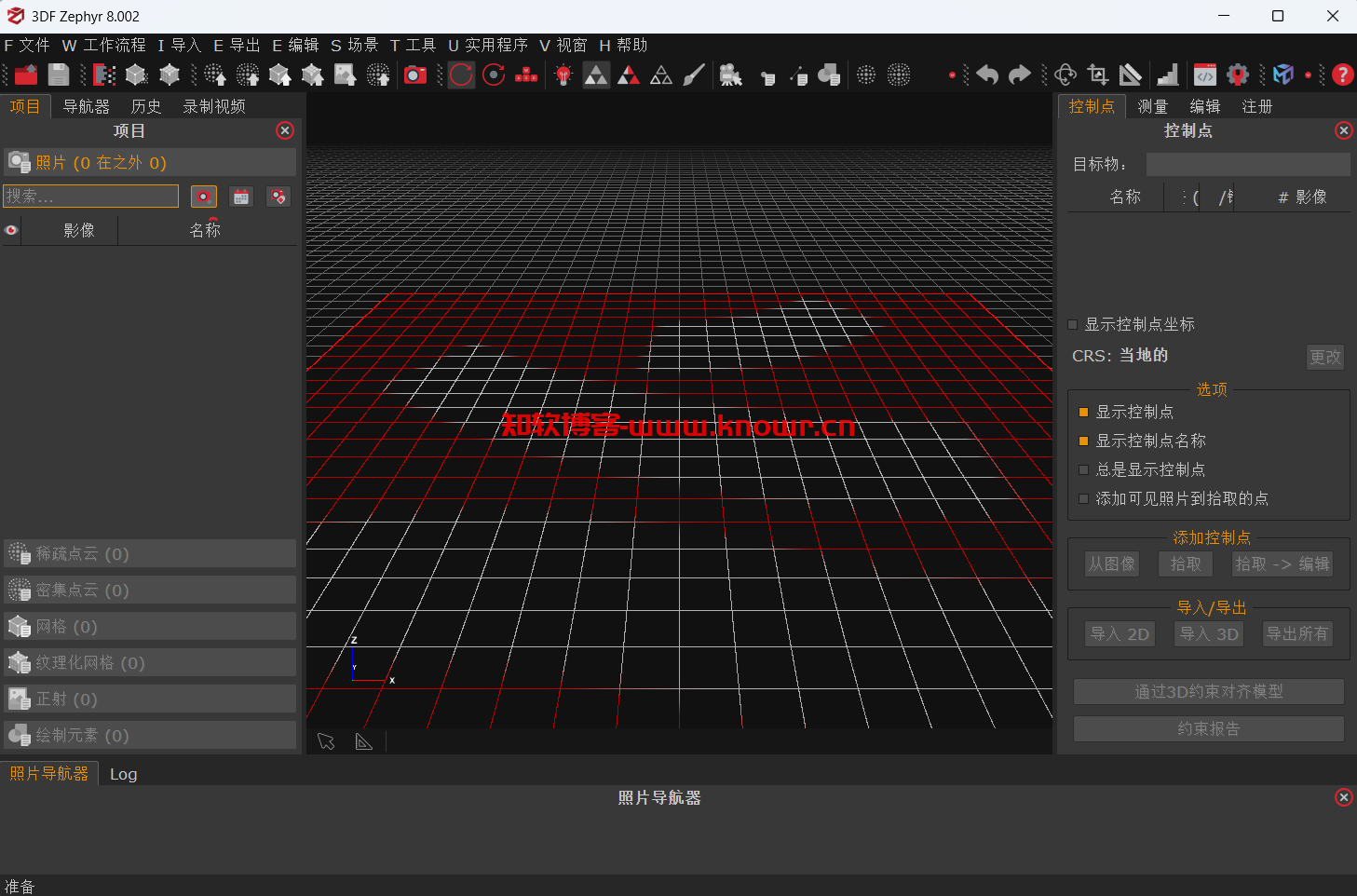The height and width of the screenshot is (896, 1357).
Task: Open the F 文件 menu
Action: 27,45
